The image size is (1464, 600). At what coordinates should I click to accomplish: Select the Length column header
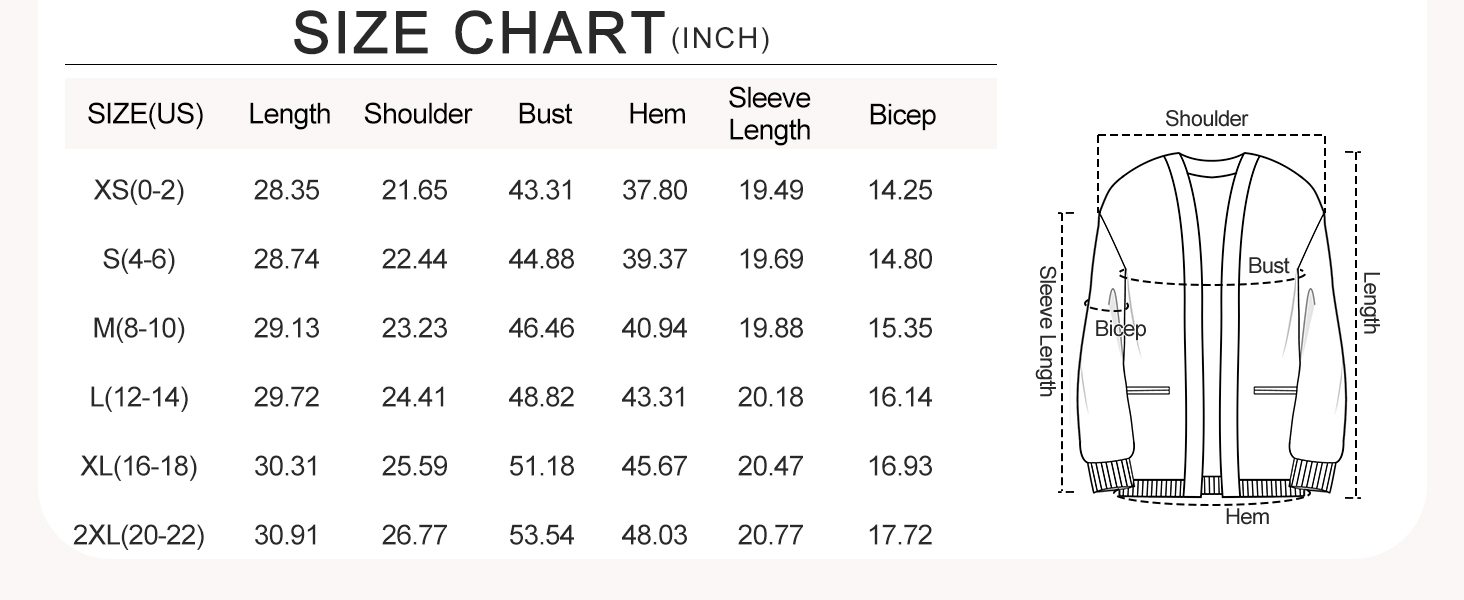coord(289,115)
